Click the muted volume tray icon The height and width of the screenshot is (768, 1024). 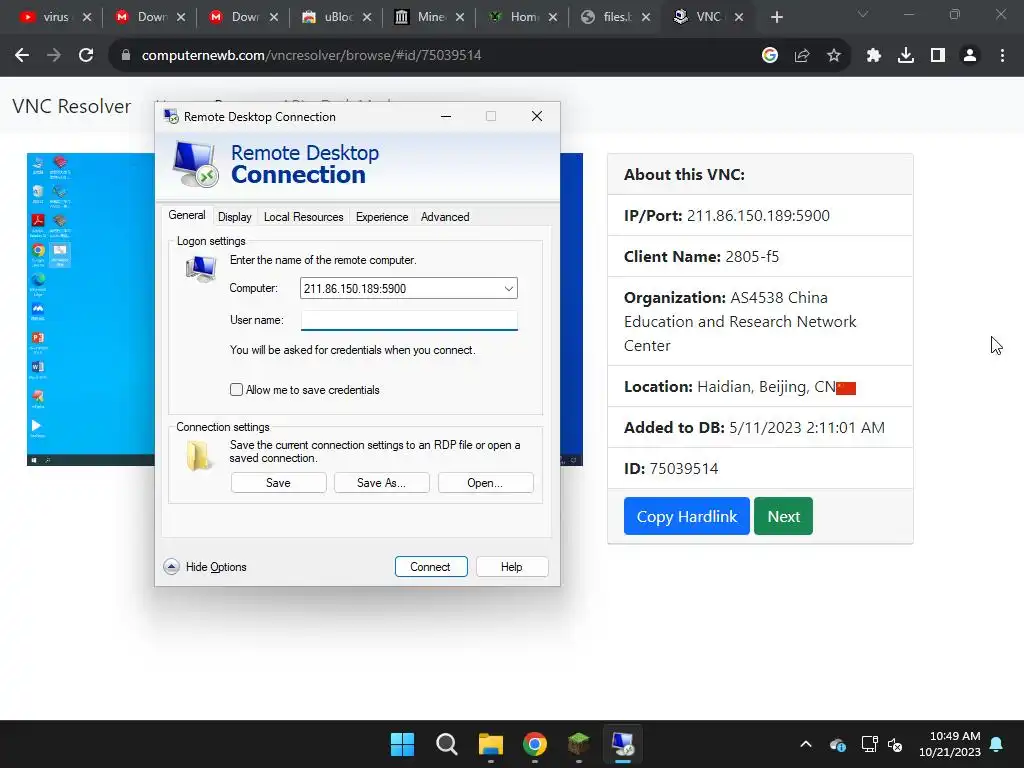coord(895,744)
